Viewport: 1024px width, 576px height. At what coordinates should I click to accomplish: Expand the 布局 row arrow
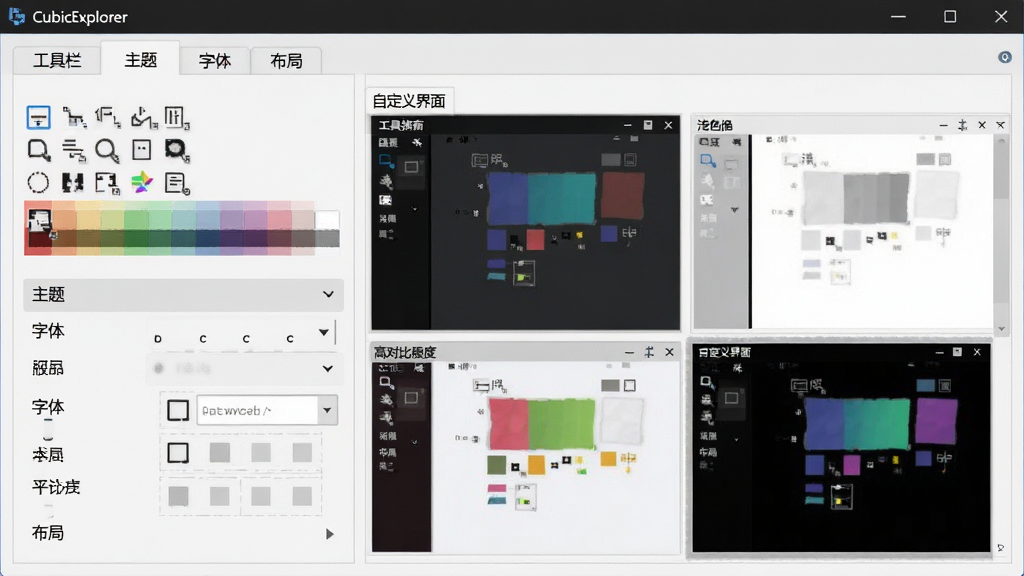[330, 534]
